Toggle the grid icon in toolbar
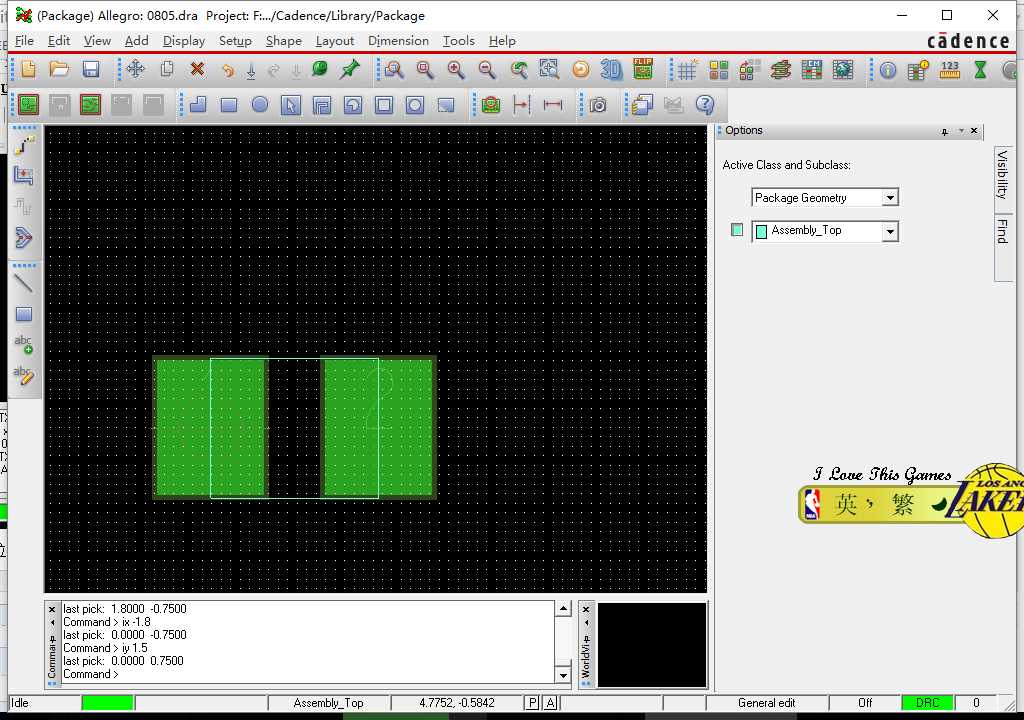 click(x=687, y=69)
